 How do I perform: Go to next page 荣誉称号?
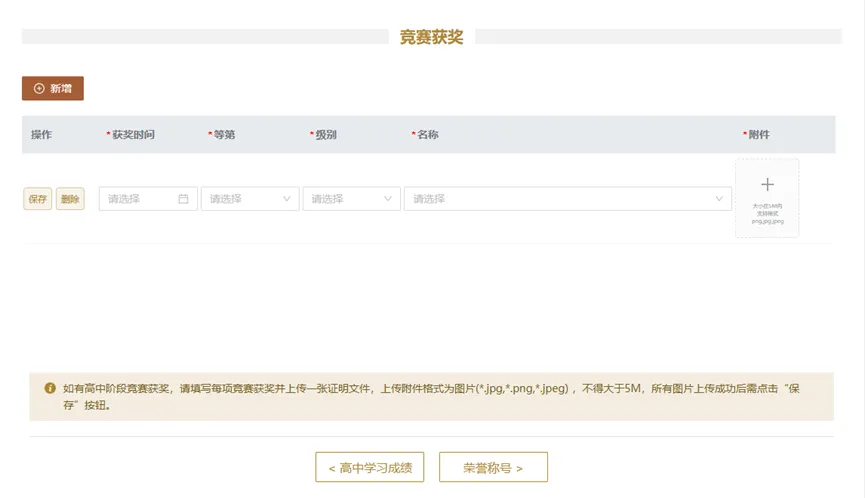(493, 468)
